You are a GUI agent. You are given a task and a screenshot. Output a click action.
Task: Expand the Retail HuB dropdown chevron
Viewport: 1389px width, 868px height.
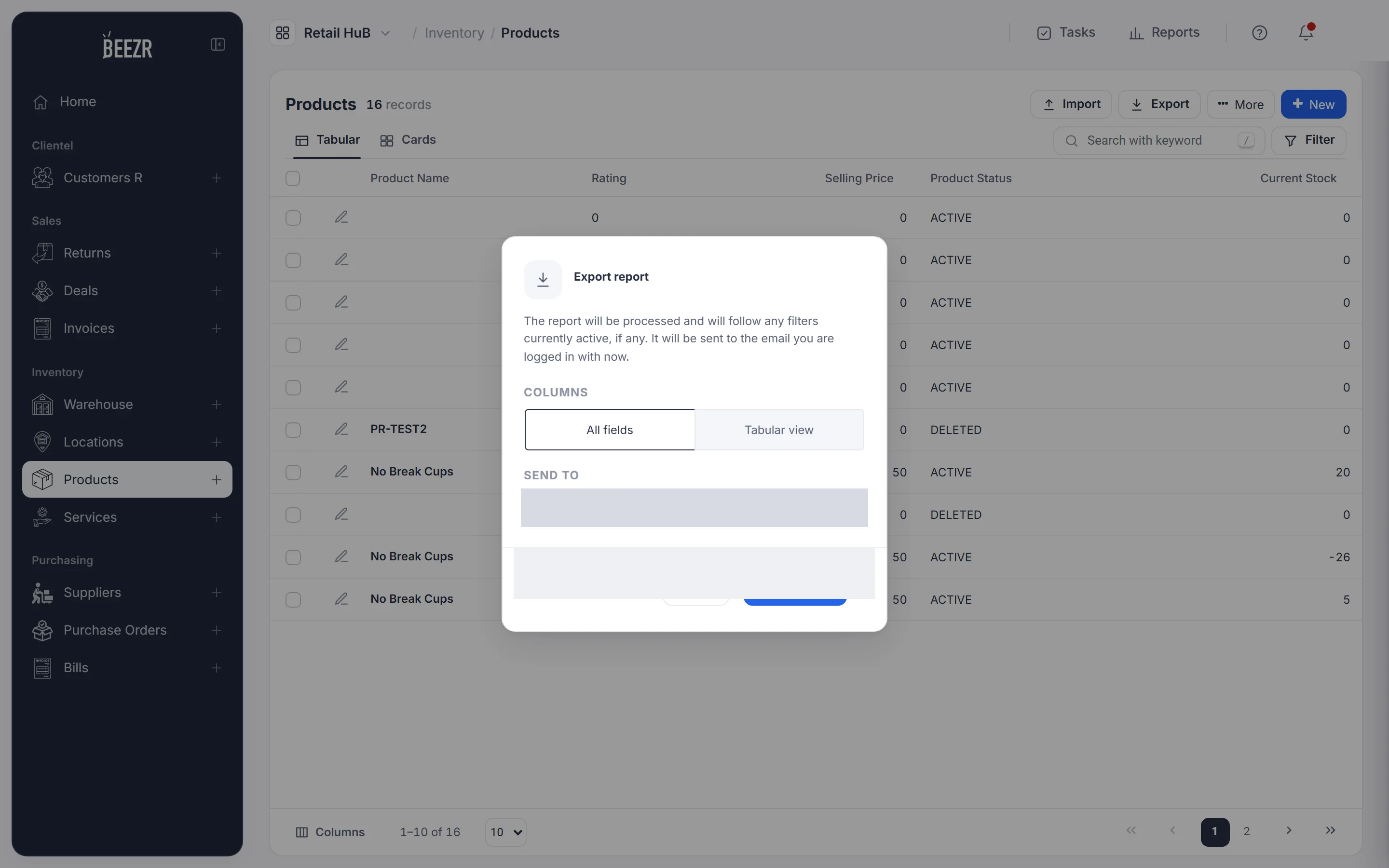click(385, 33)
